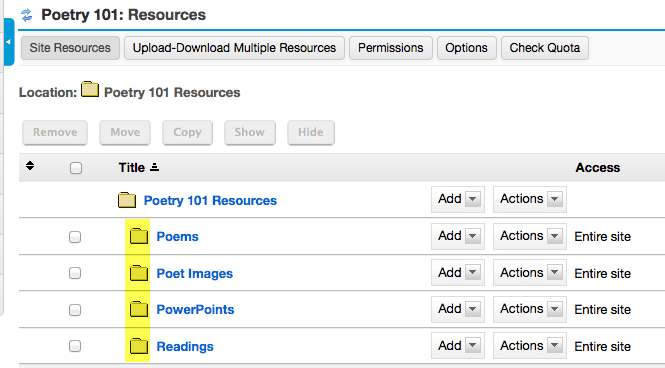Click the Access column header

coord(598,167)
